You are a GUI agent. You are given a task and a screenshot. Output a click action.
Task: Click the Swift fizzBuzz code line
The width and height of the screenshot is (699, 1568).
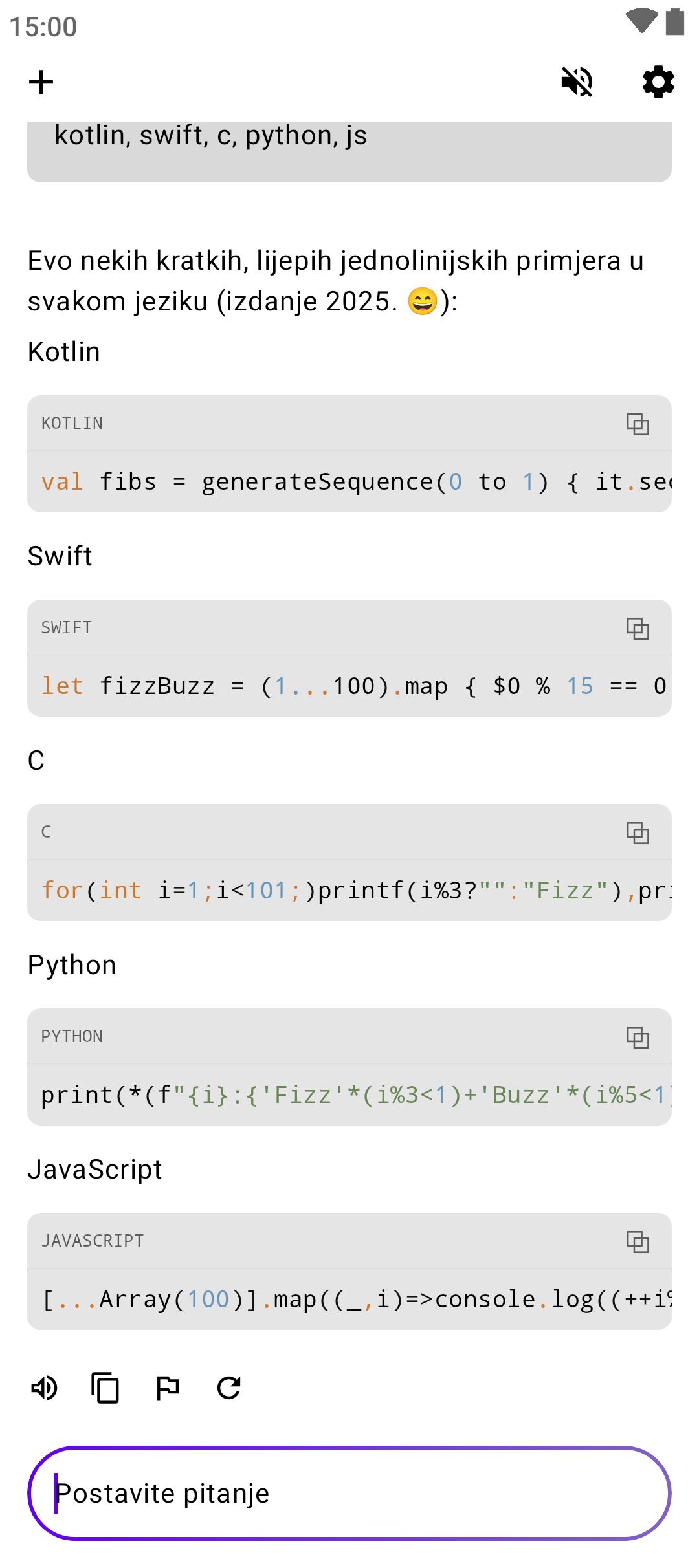pyautogui.click(x=349, y=686)
